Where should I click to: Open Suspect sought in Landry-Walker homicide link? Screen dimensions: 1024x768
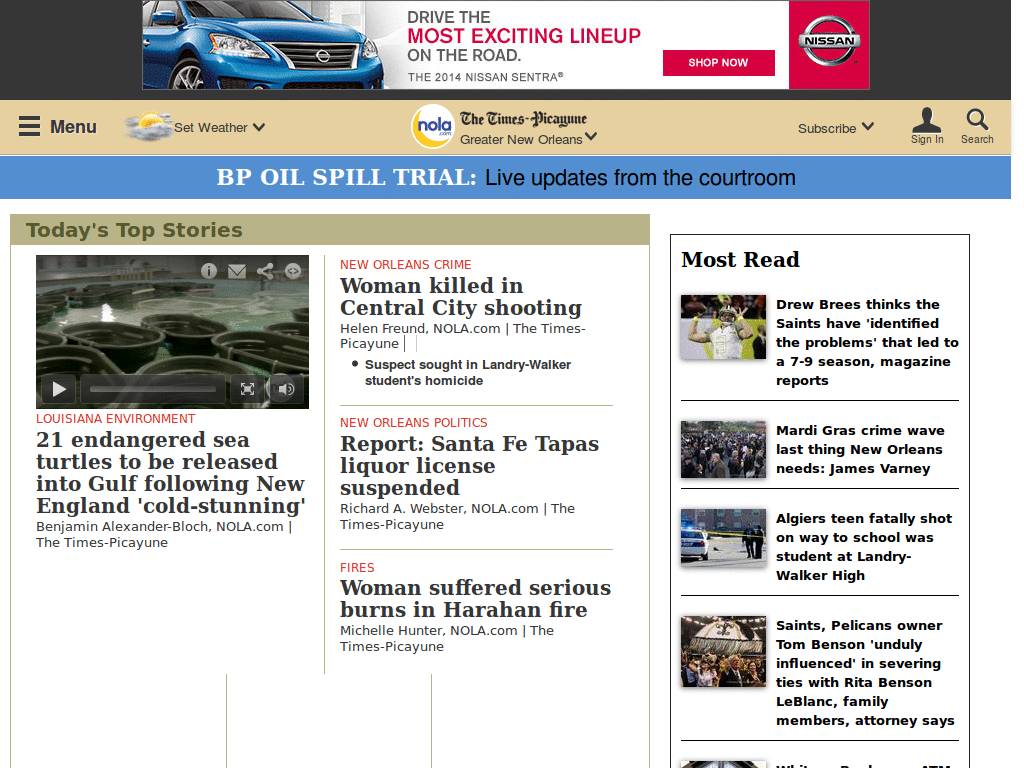[468, 372]
